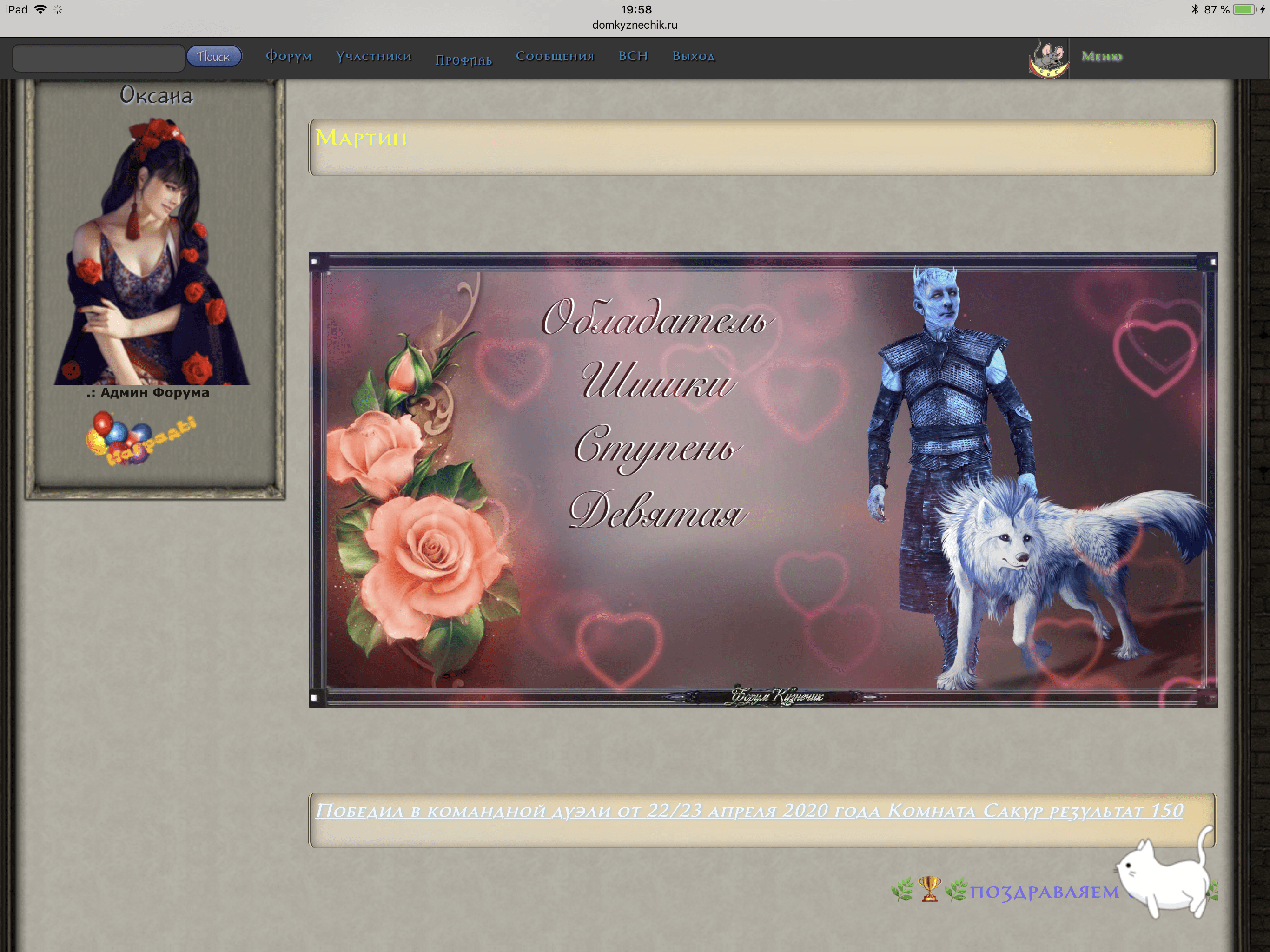Click the Оксана username heading
The height and width of the screenshot is (952, 1270).
pos(156,95)
